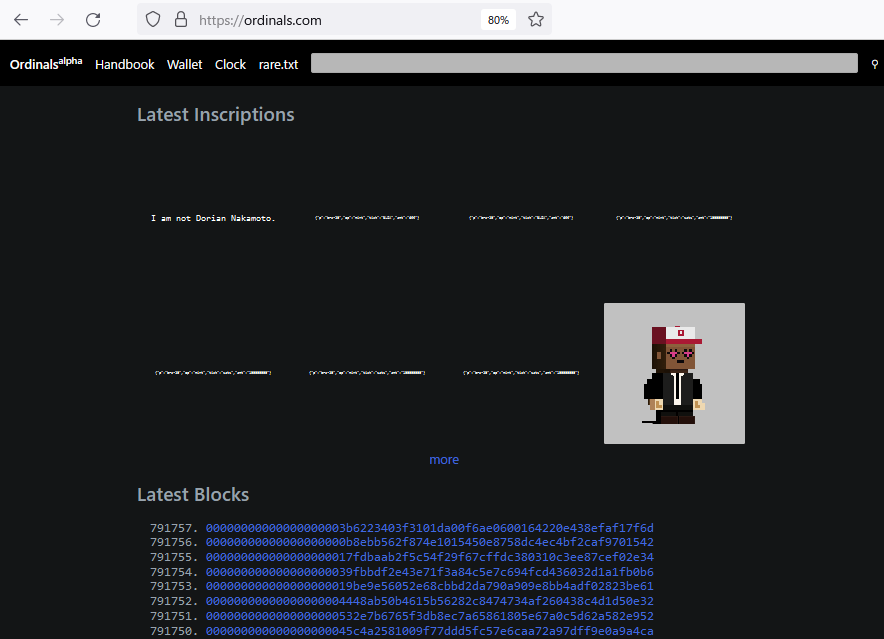Open the 80% zoom level indicator
884x639 pixels.
point(498,19)
